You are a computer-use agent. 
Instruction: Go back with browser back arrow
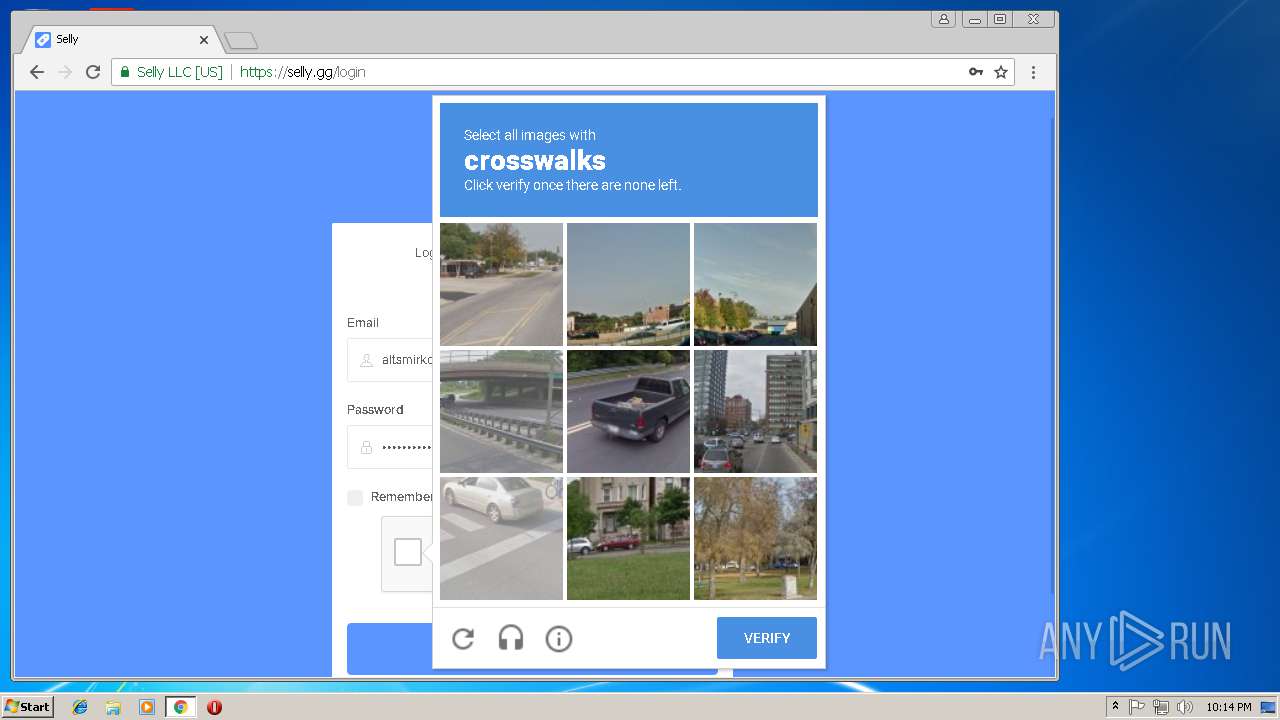[x=37, y=72]
